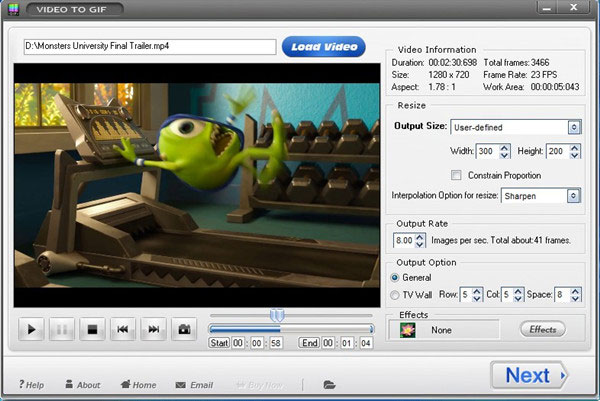The image size is (600, 401).
Task: Go to the Home page link
Action: (138, 385)
